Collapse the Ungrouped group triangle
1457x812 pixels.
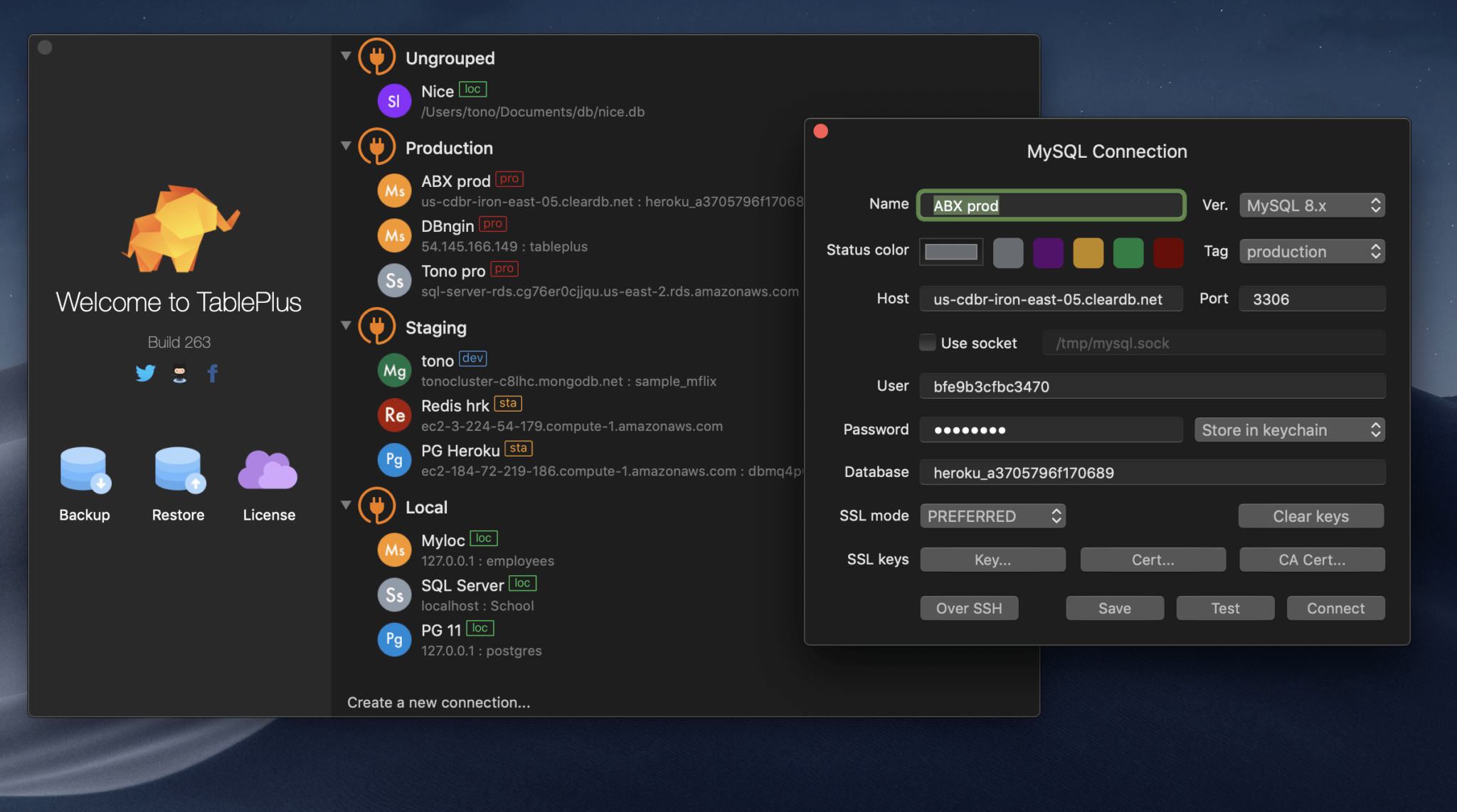coord(346,55)
